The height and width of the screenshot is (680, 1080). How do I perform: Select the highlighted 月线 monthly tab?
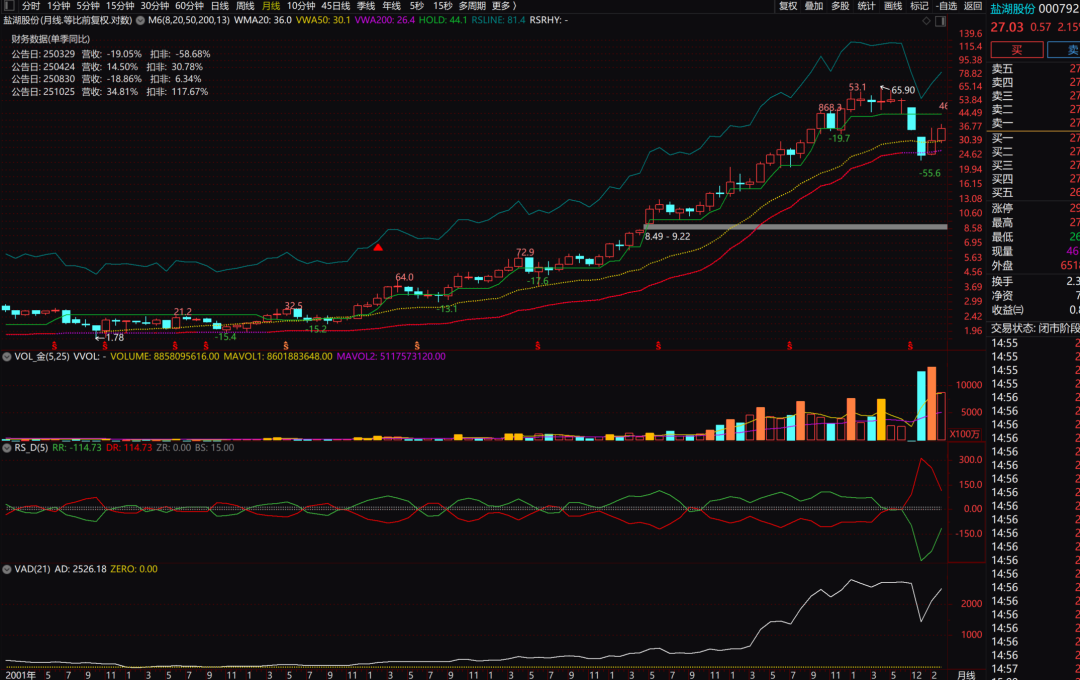click(271, 6)
